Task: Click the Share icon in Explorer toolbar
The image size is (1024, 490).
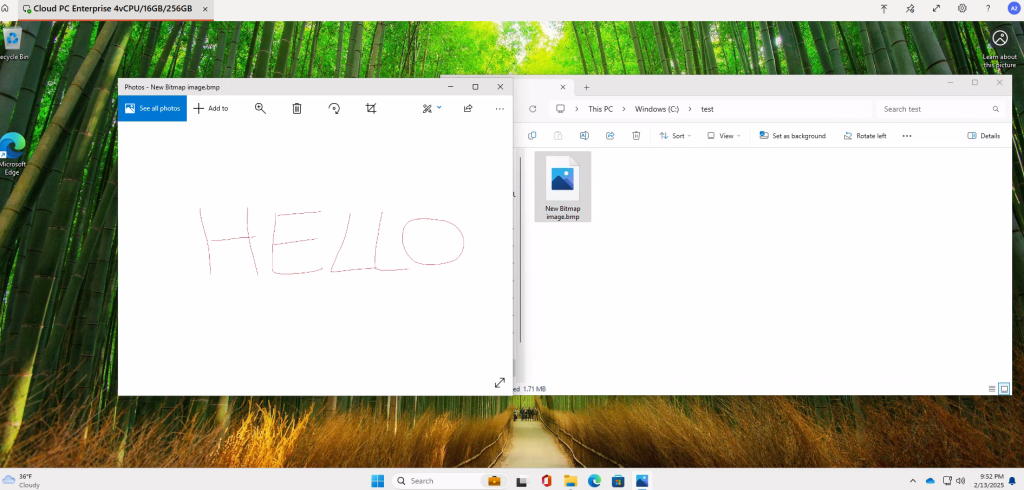Action: (611, 136)
